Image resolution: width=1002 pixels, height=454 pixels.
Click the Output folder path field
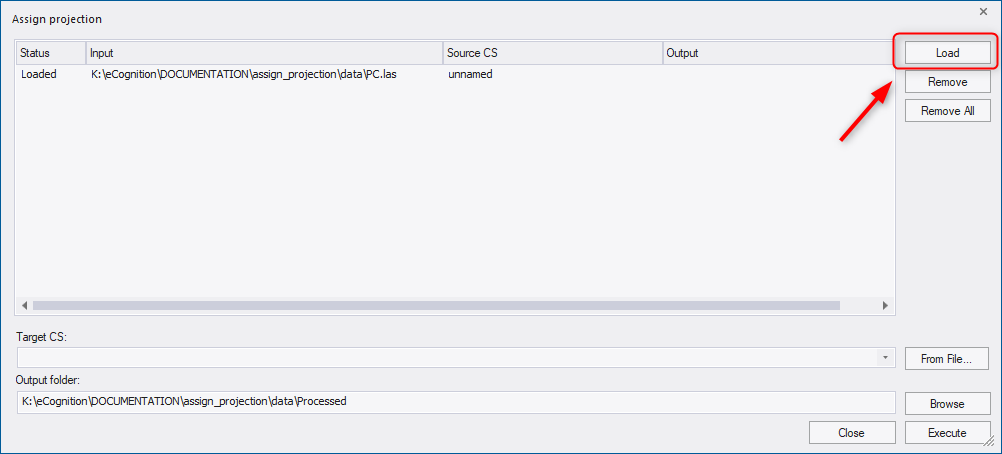[x=456, y=402]
